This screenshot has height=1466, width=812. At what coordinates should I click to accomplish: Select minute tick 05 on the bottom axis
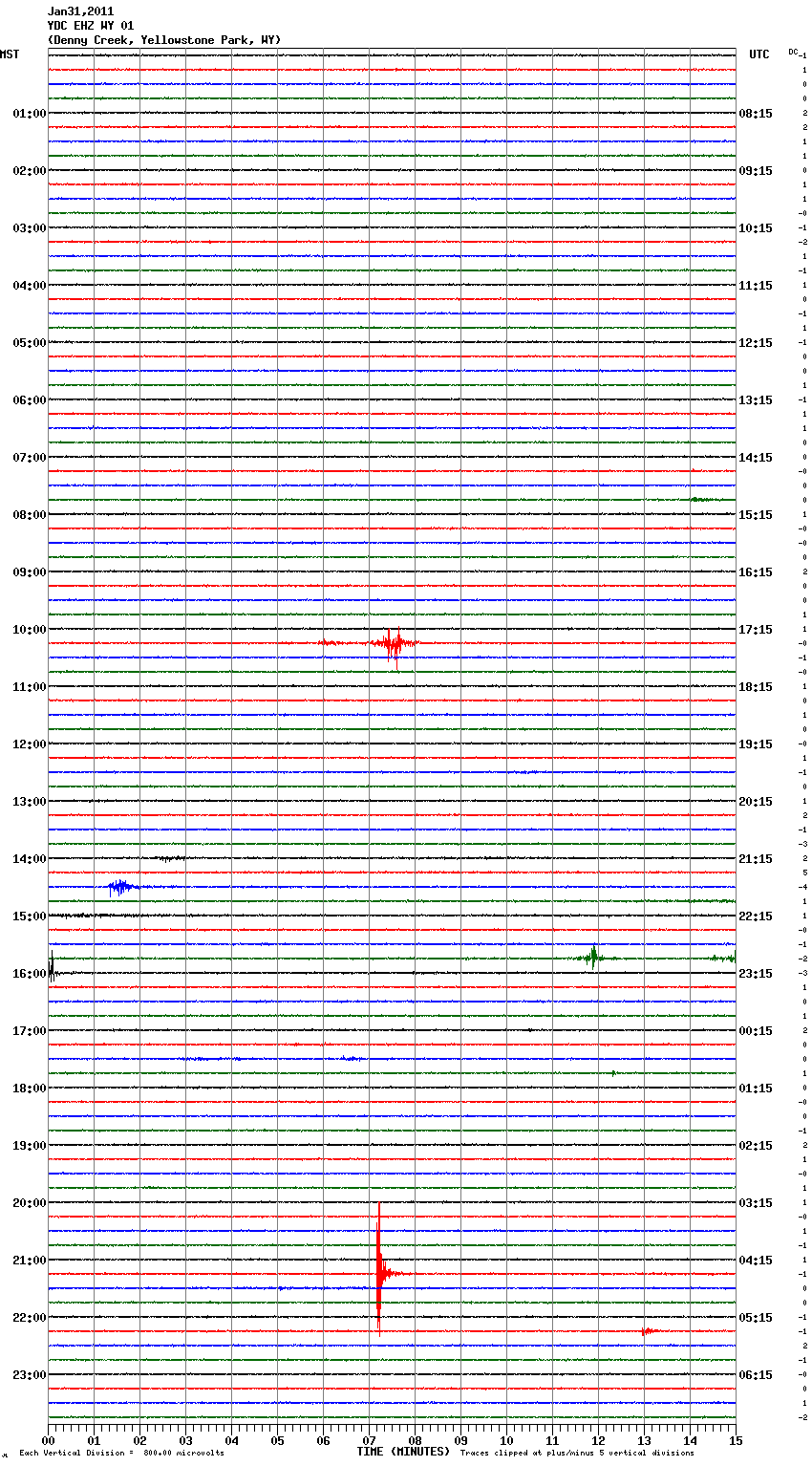277,1440
